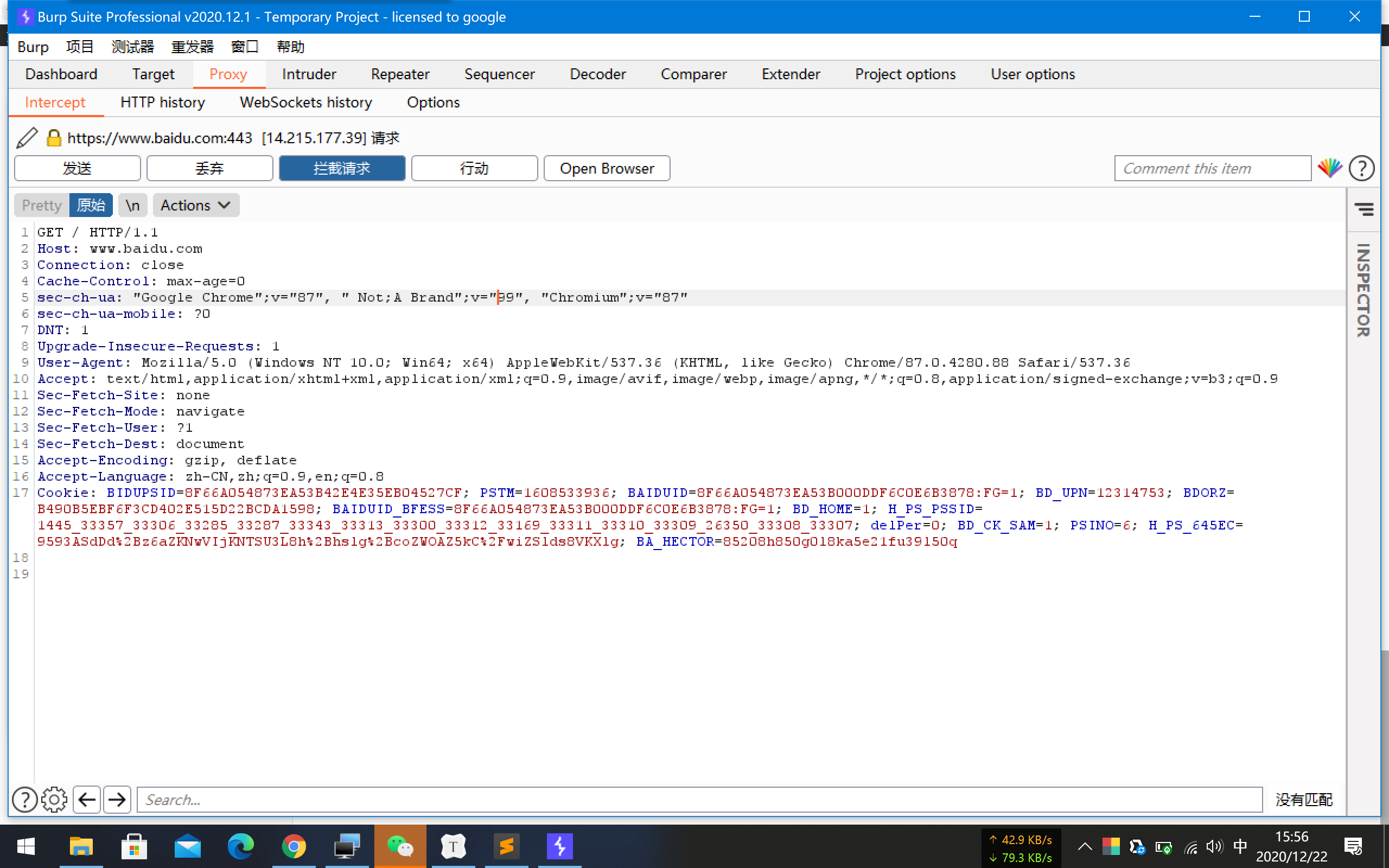
Task: Toggle the 拦截请求 intercept button
Action: pos(342,168)
